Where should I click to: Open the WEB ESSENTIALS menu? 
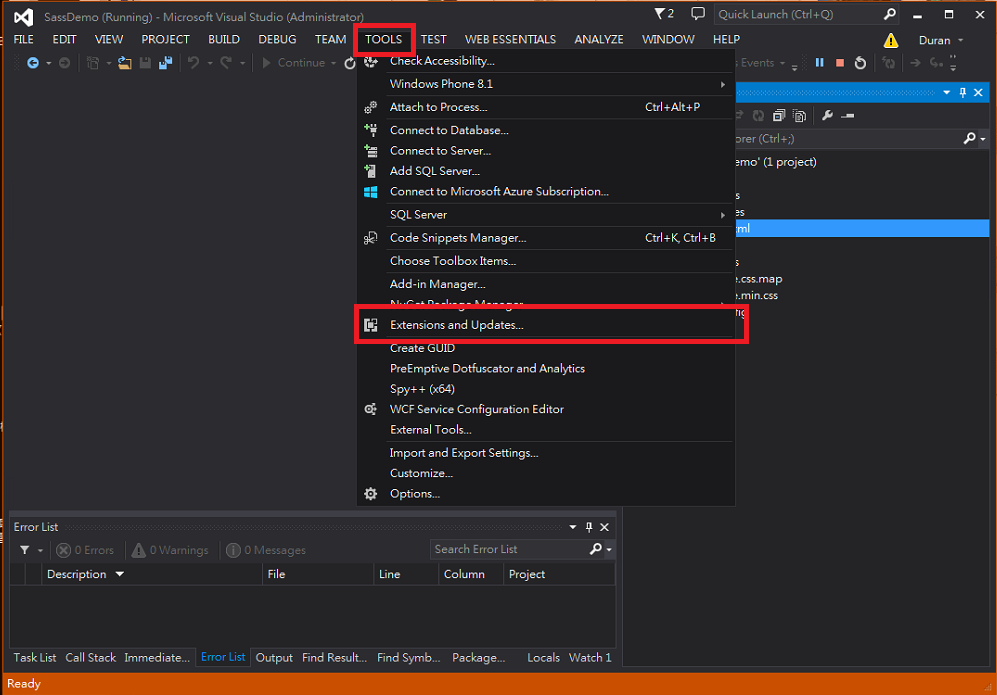(510, 39)
